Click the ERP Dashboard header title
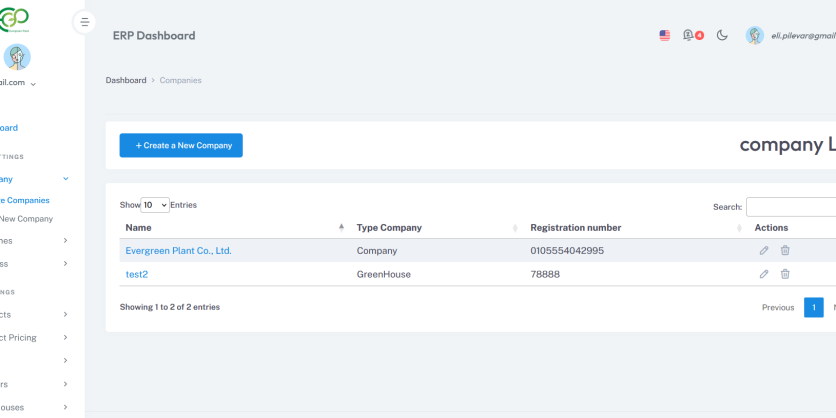 [x=154, y=36]
